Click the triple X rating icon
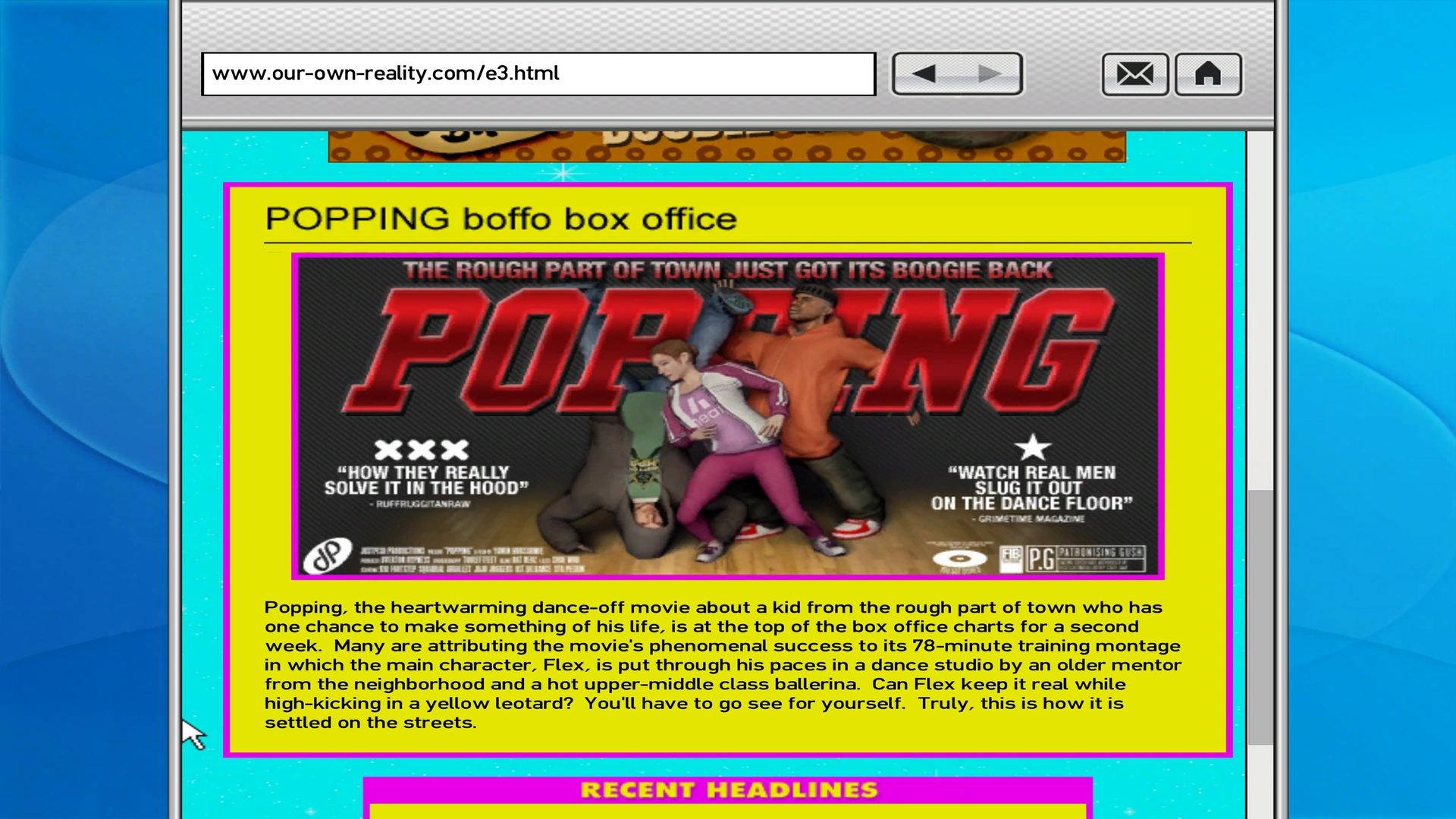 click(422, 450)
